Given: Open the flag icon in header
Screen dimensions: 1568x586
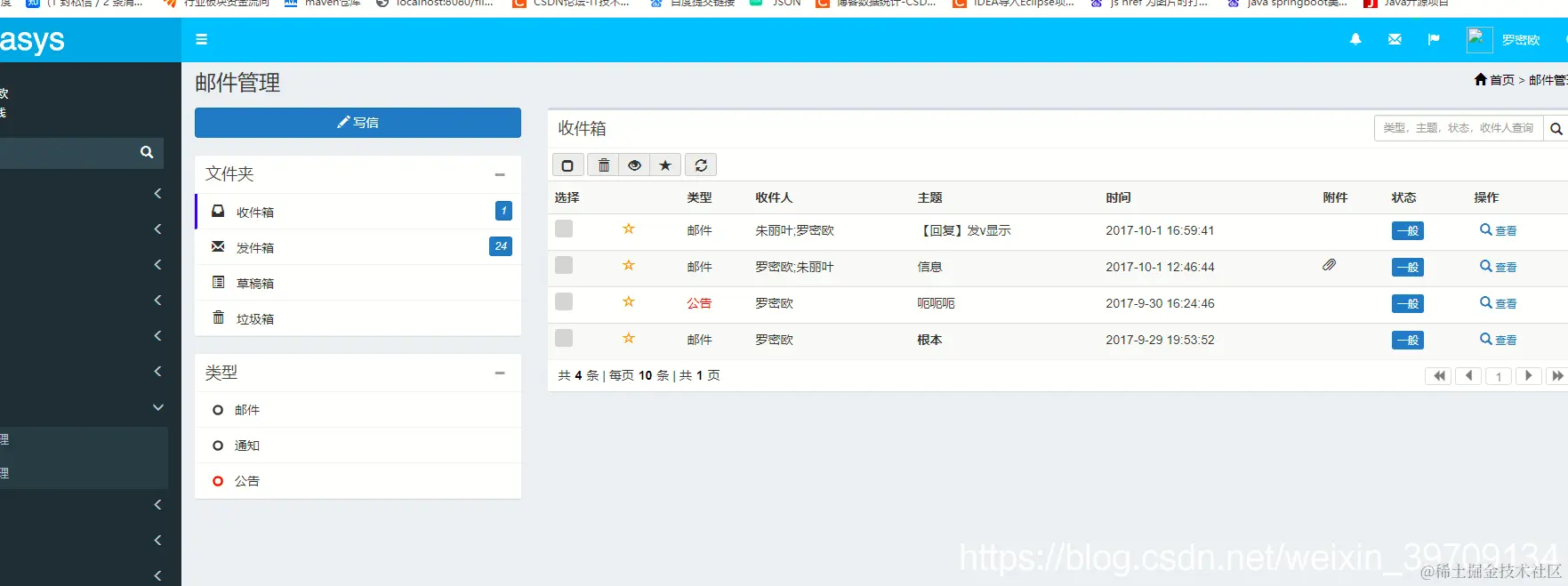Looking at the screenshot, I should coord(1434,39).
